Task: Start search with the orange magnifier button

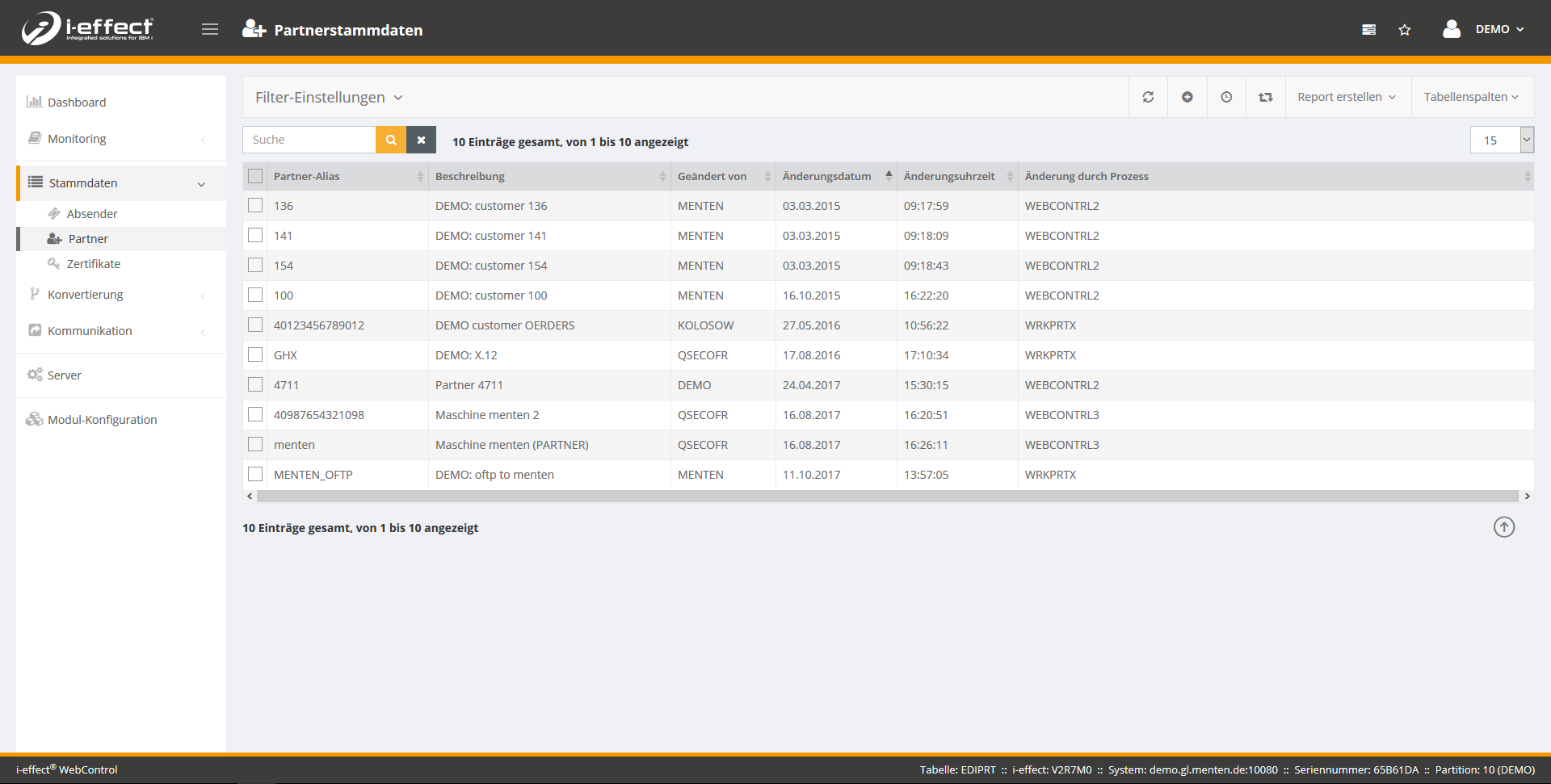Action: coord(391,140)
